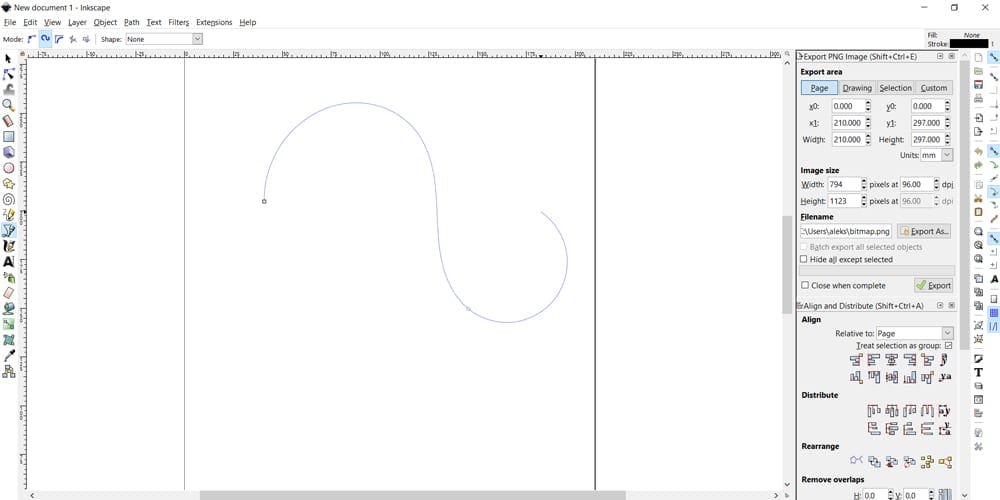The height and width of the screenshot is (500, 1000).
Task: Choose Page export area button
Action: point(819,88)
